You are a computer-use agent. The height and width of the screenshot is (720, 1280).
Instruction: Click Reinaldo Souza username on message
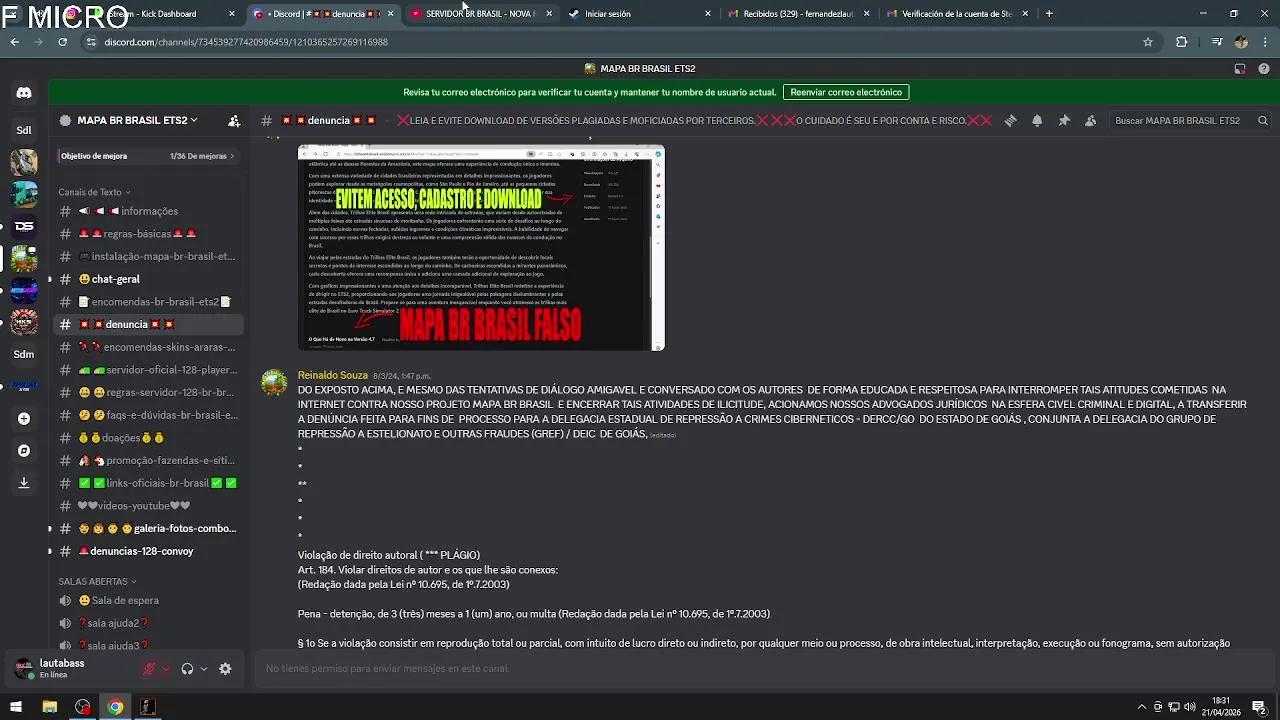point(332,375)
